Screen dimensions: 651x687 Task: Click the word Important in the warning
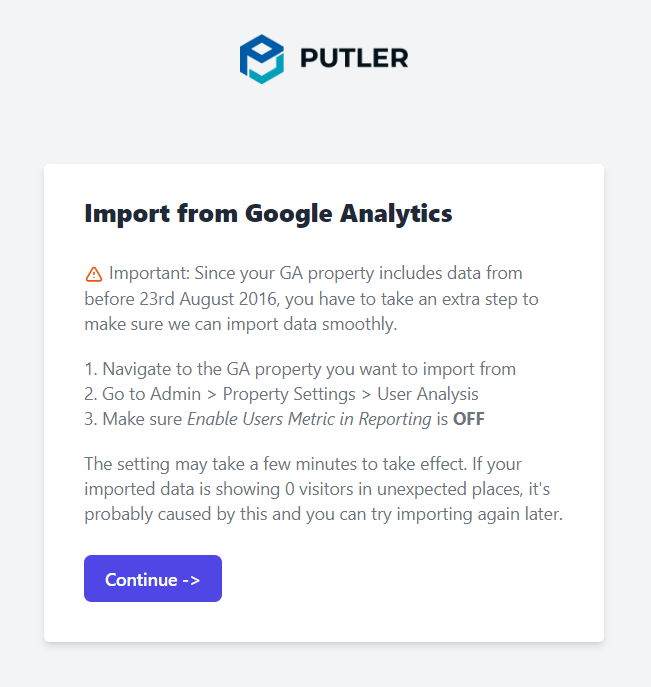point(149,274)
